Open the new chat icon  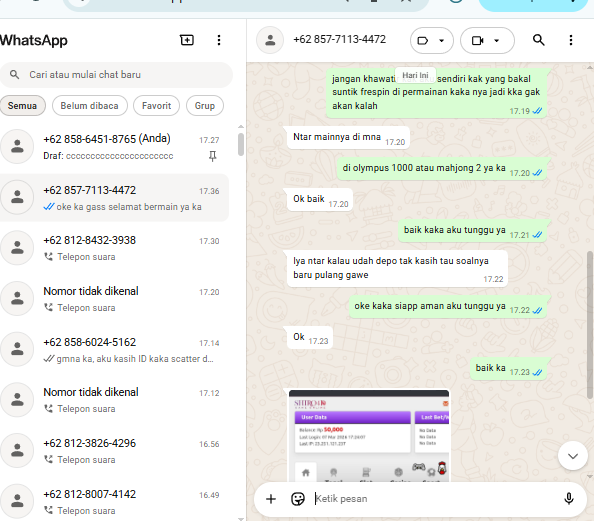[187, 40]
